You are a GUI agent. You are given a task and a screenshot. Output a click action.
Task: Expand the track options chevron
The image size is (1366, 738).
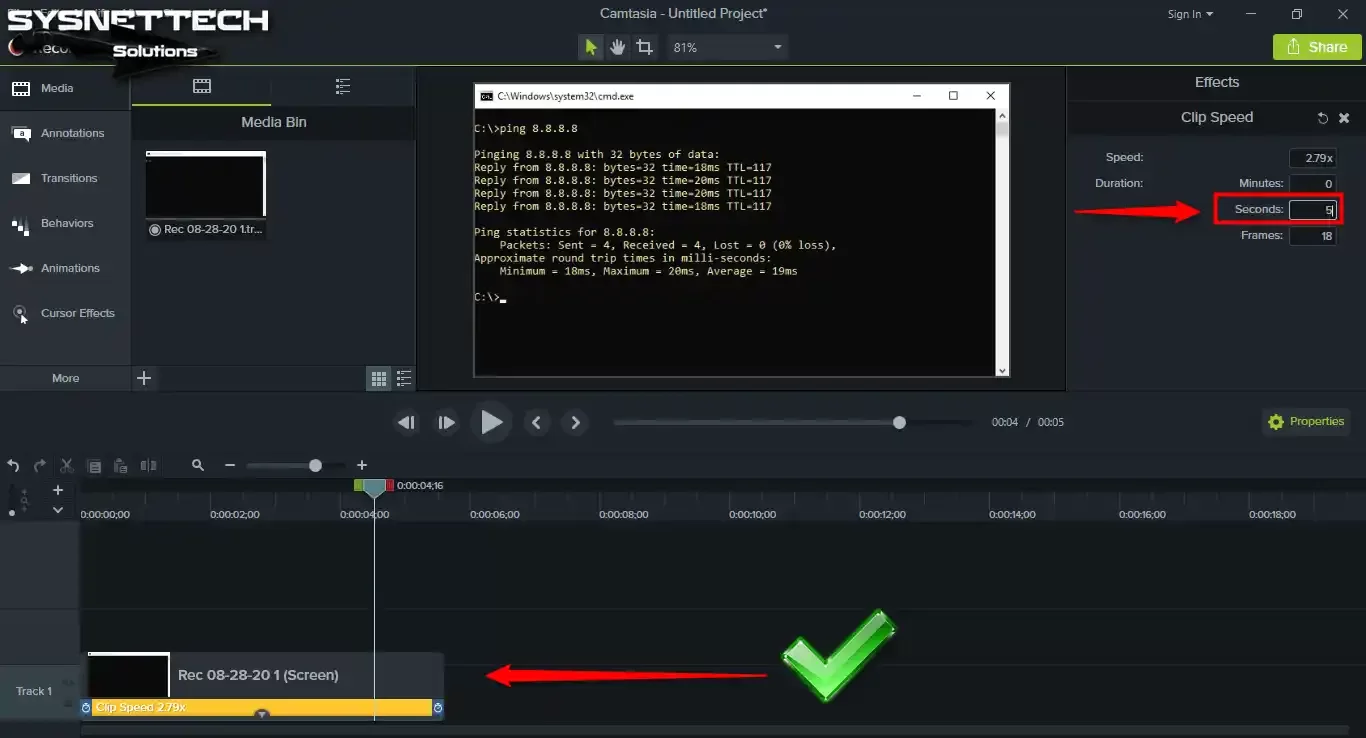[x=58, y=510]
